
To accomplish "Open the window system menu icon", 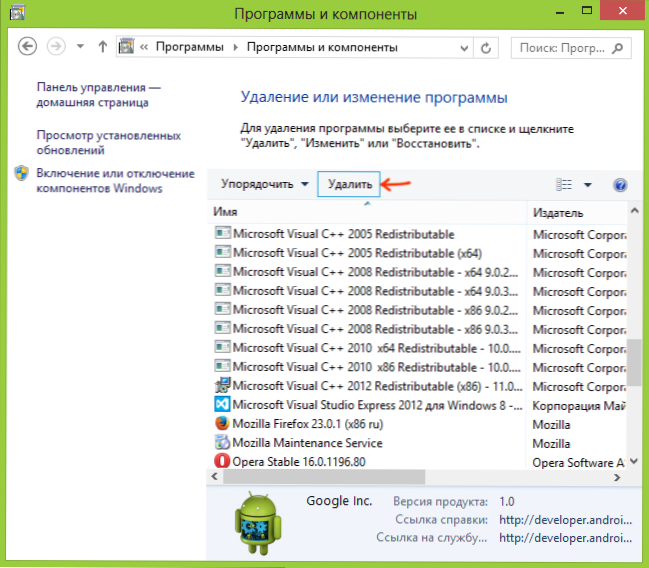I will (x=17, y=12).
